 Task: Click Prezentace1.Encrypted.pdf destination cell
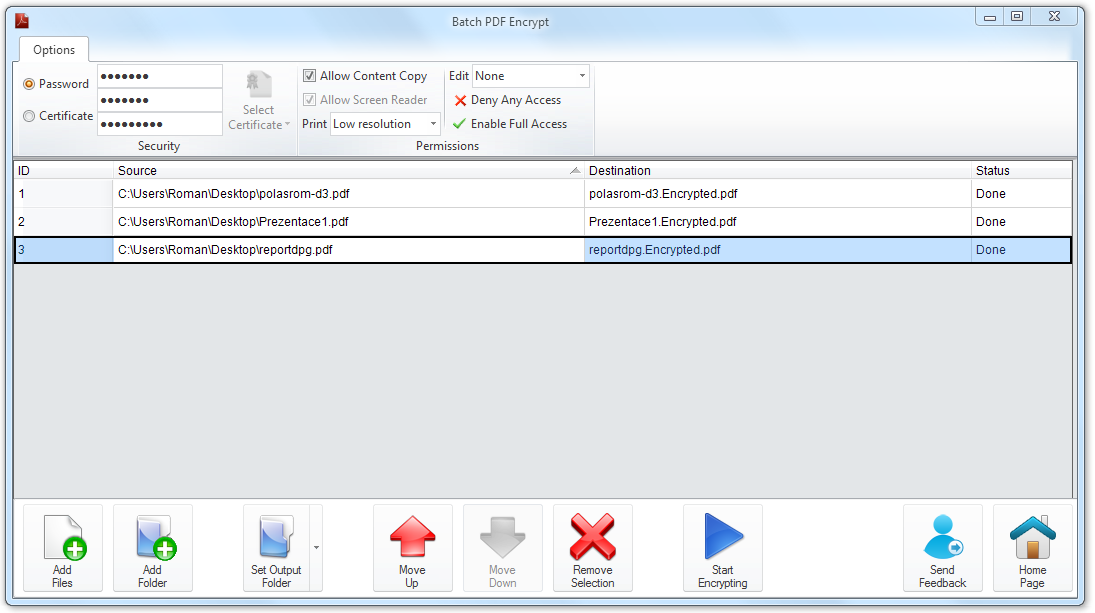[x=777, y=221]
